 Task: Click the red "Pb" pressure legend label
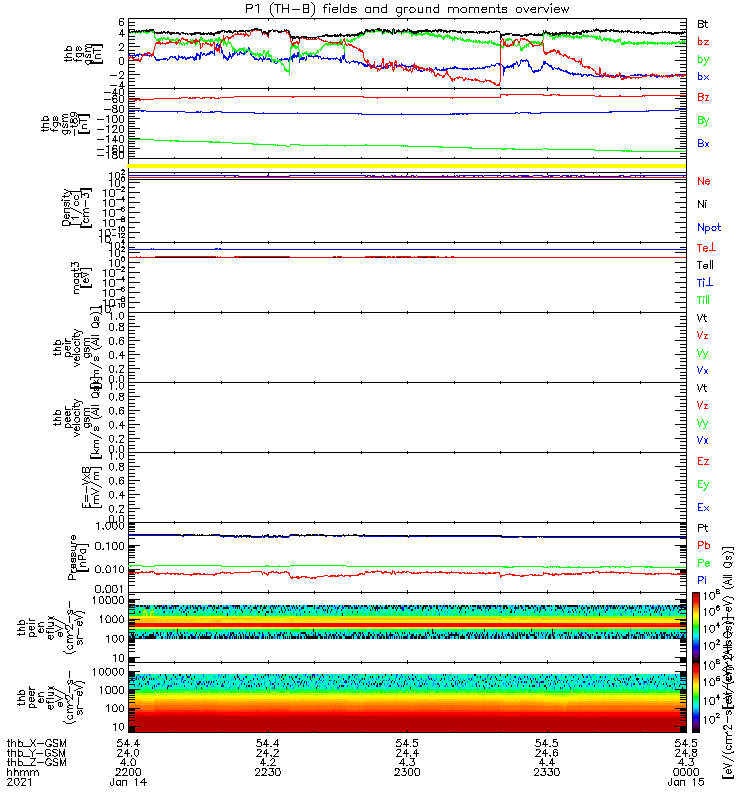click(x=704, y=545)
